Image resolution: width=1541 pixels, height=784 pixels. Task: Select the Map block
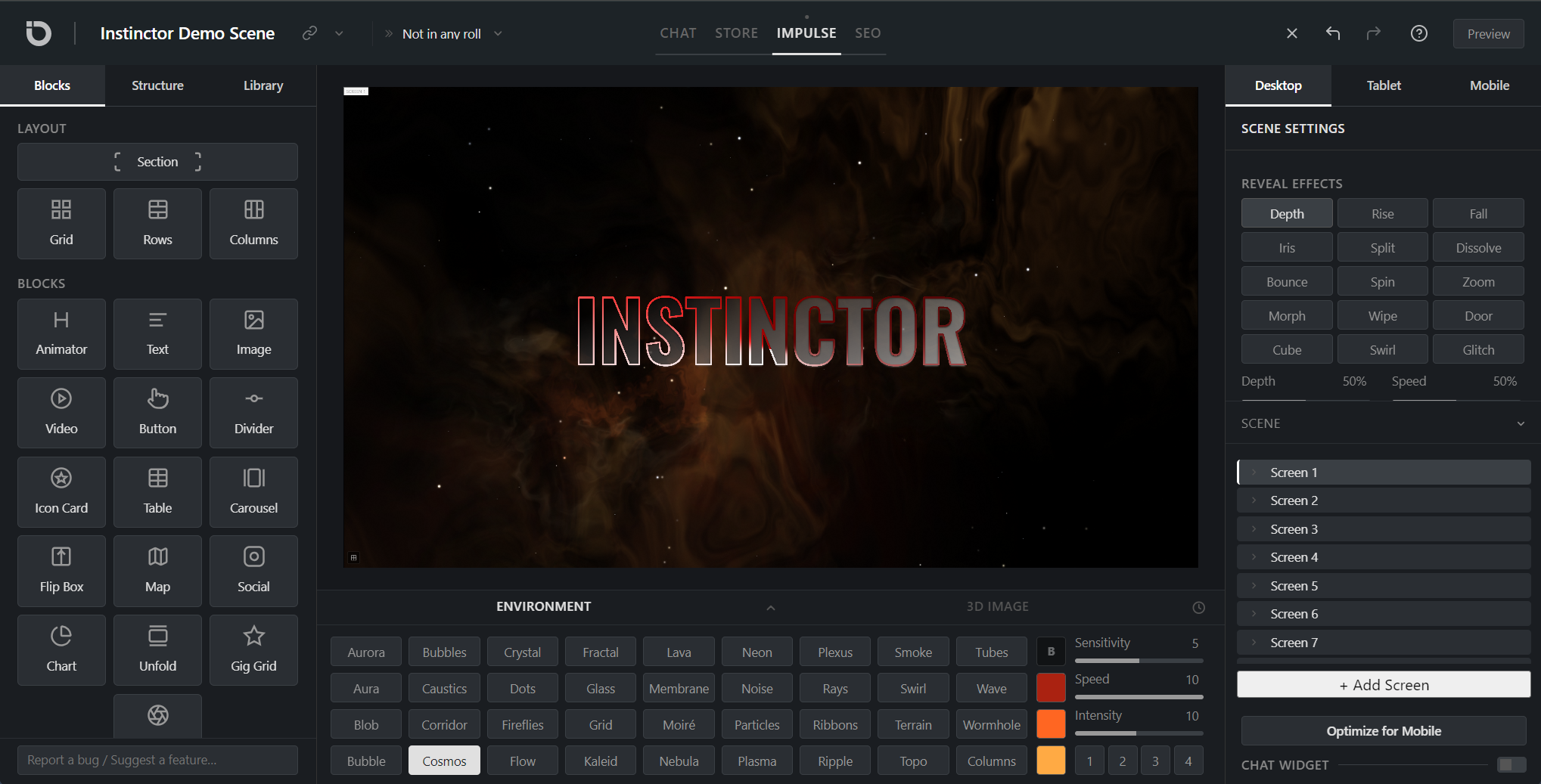pyautogui.click(x=157, y=571)
